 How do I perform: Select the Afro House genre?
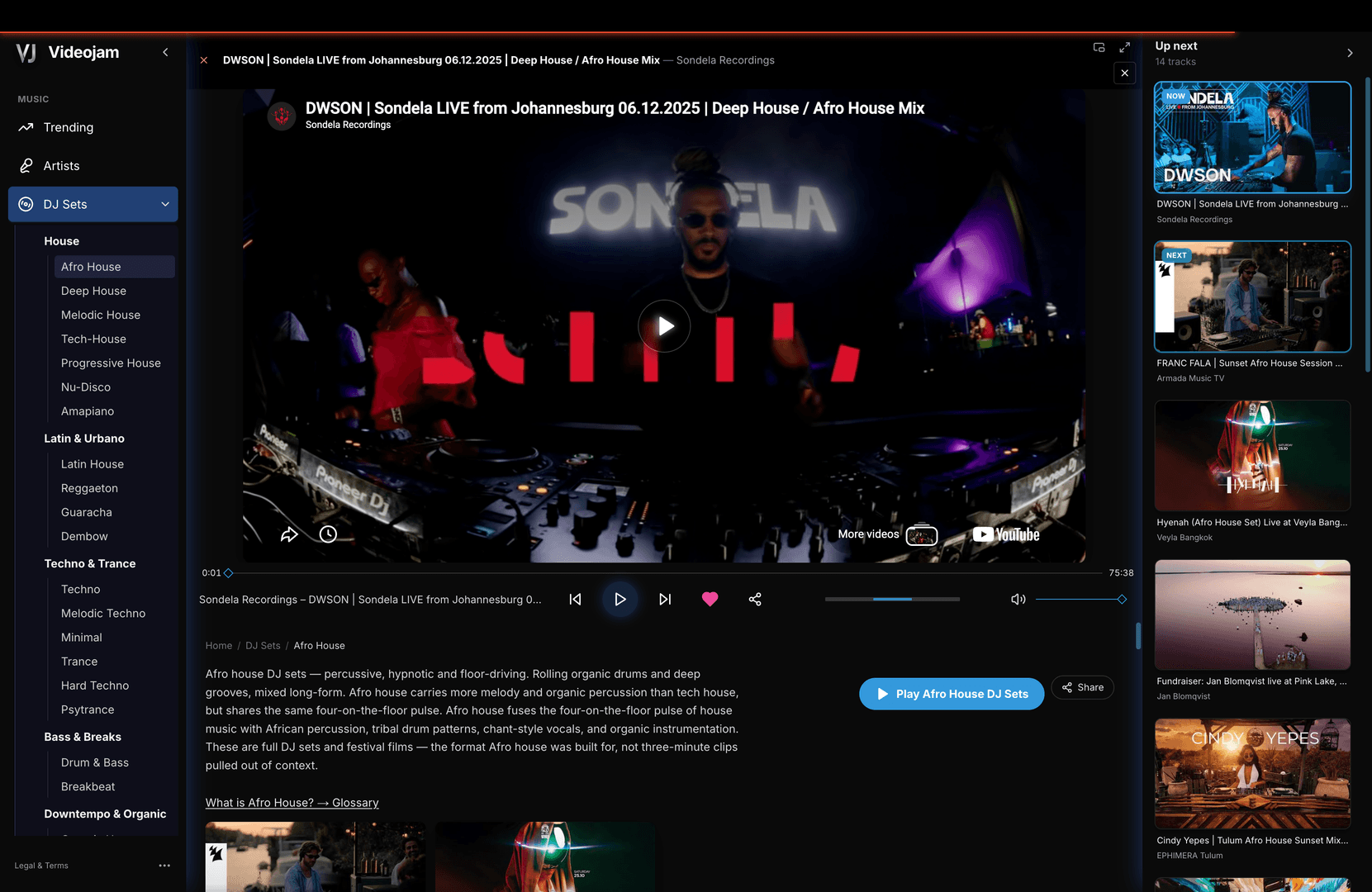(115, 267)
